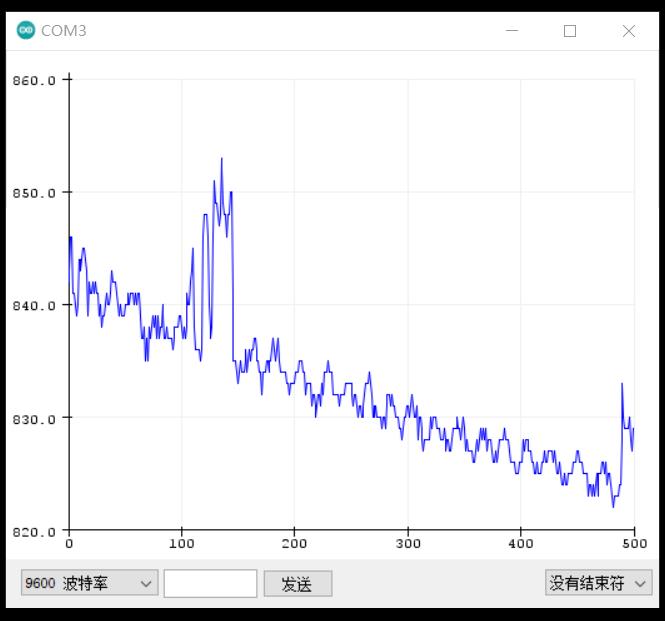Click the COM3 window title text
Viewport: 665px width, 621px height.
coord(64,31)
